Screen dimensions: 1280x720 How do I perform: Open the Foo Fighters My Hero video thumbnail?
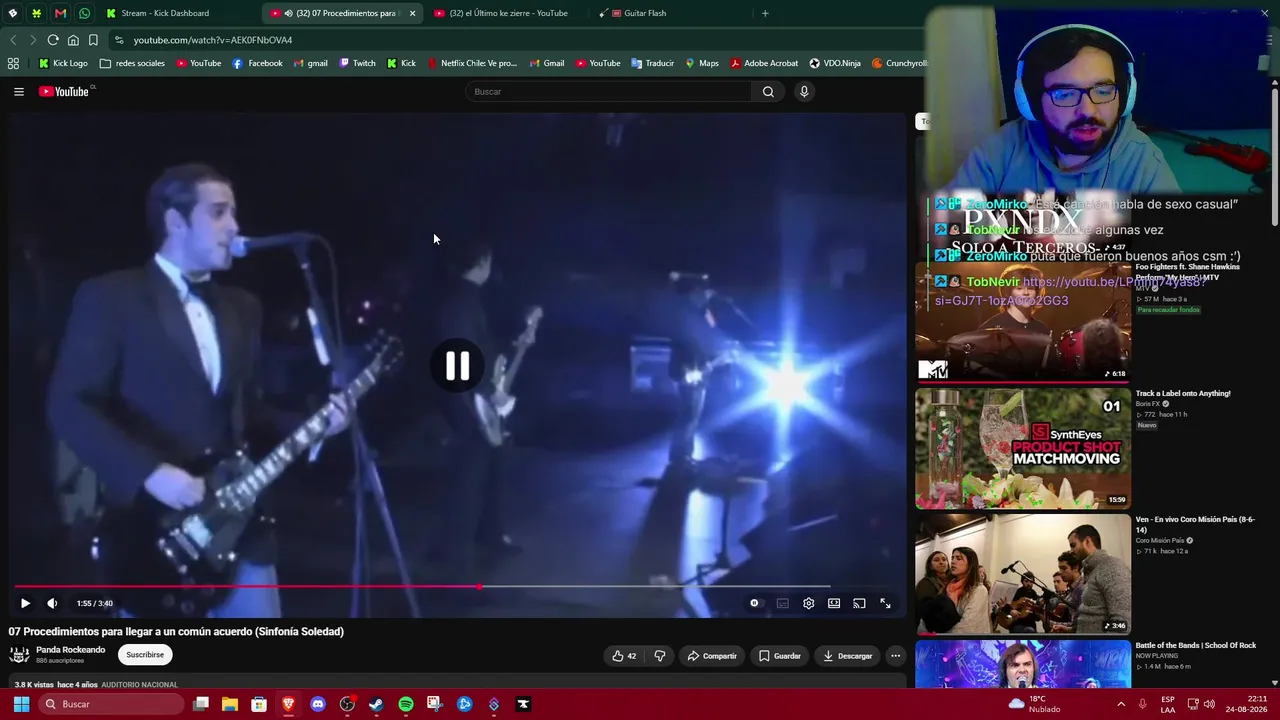[x=1023, y=321]
